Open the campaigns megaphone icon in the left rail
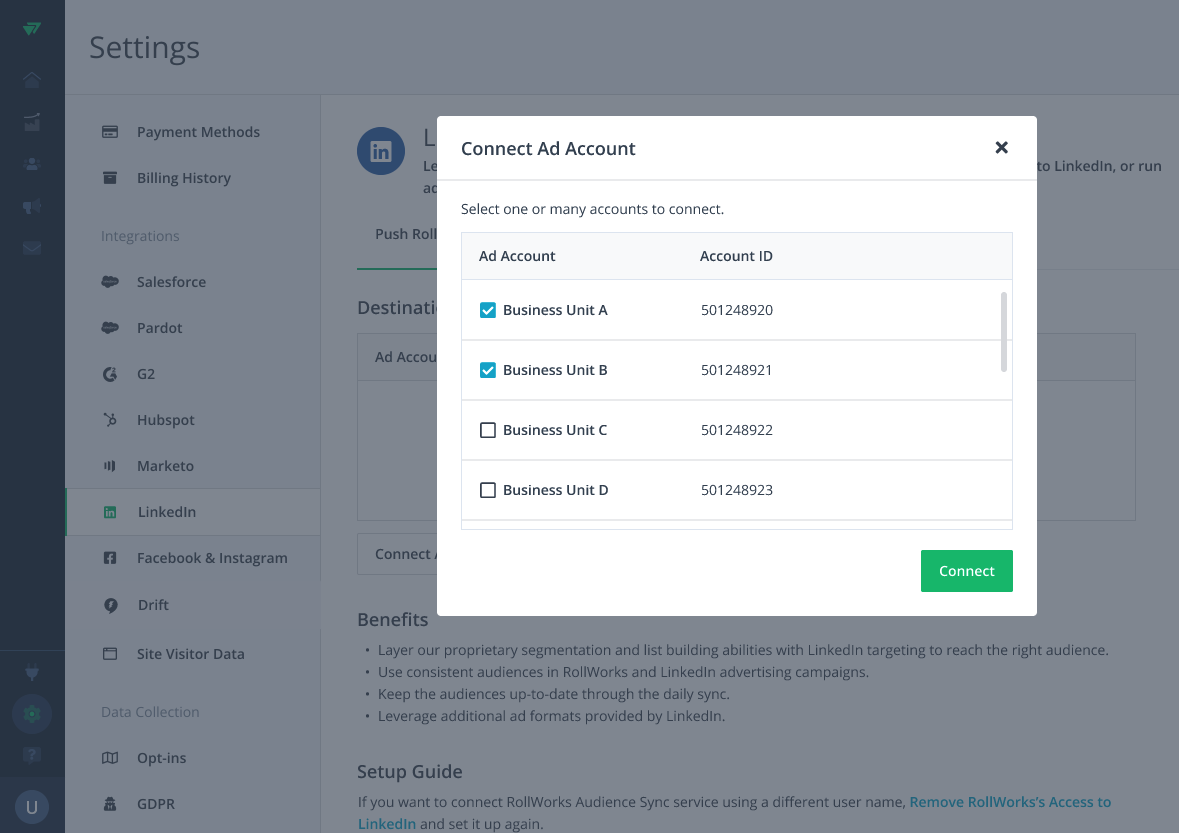The width and height of the screenshot is (1179, 833). [32, 206]
